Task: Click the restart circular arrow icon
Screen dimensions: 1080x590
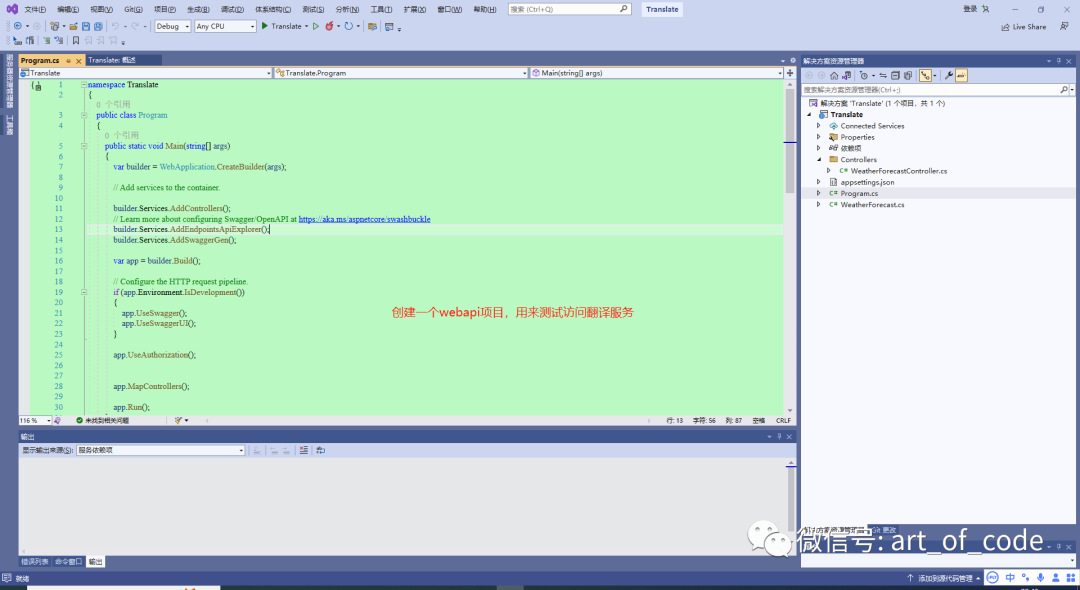Action: click(349, 26)
